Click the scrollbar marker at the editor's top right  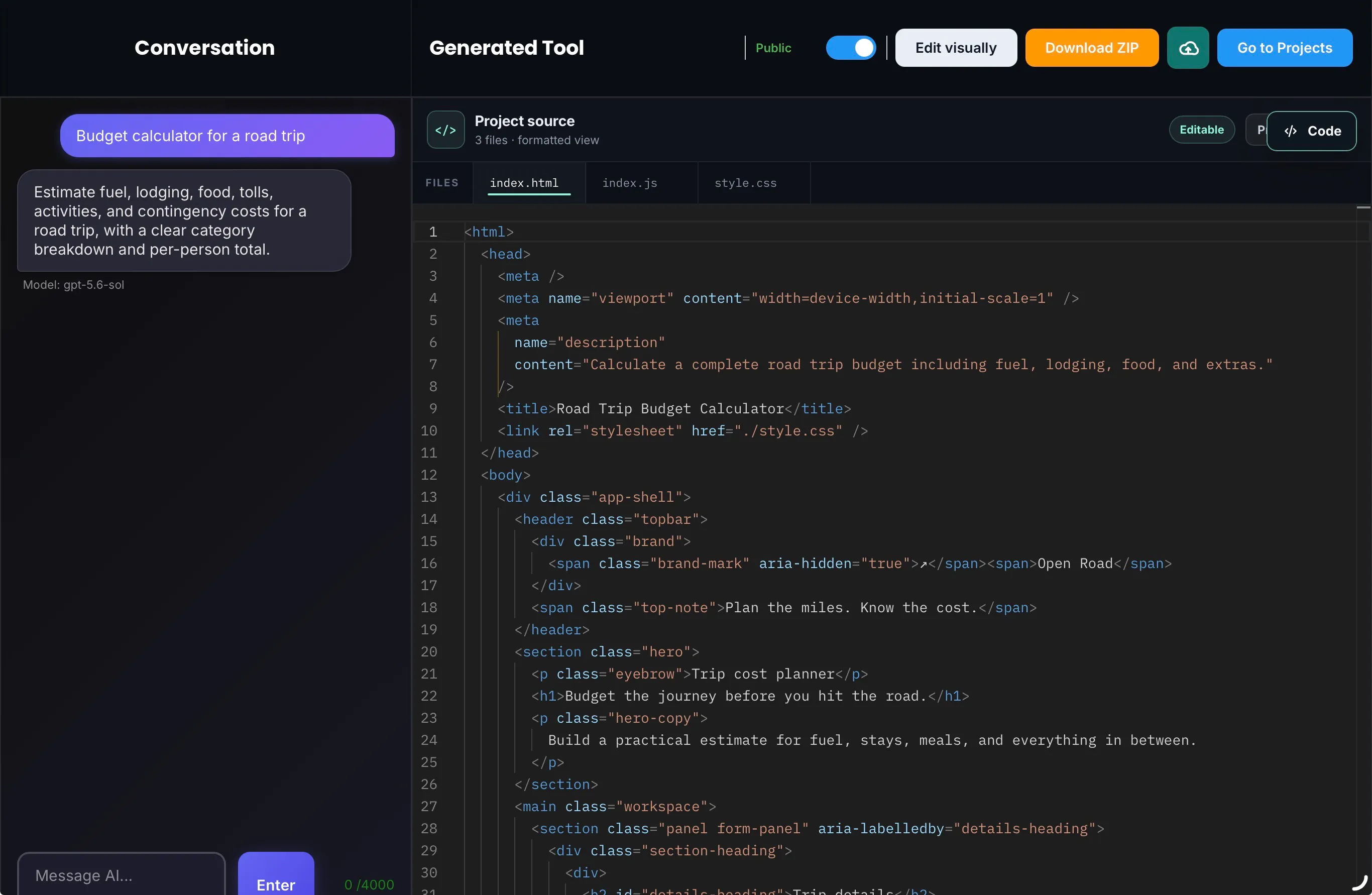(1363, 207)
